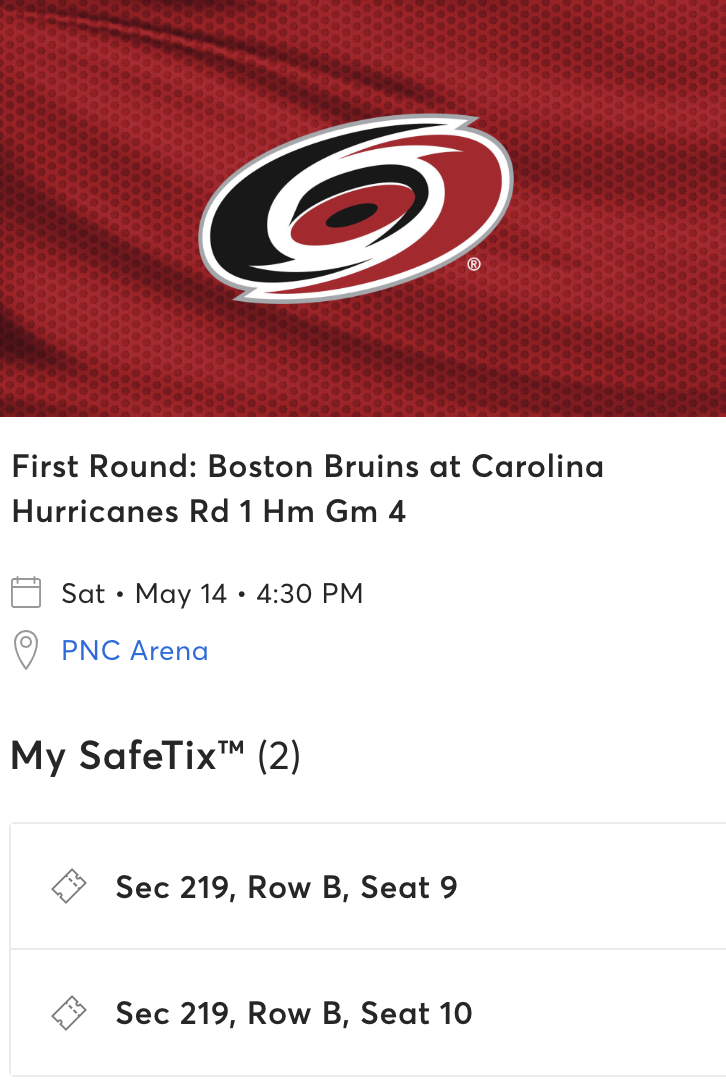726x1087 pixels.
Task: Tap the ticket stub icon in the first SafeTix row
Action: 68,886
